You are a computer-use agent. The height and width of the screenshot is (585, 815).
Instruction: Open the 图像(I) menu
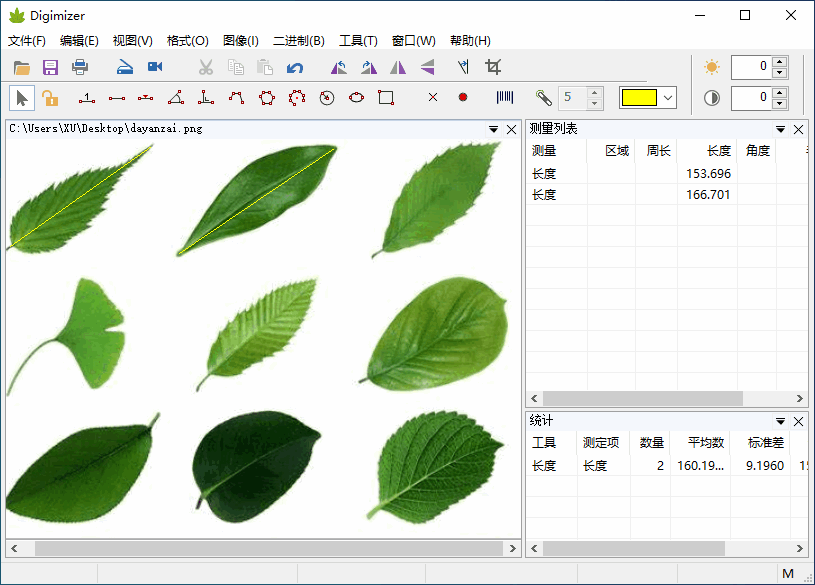[x=240, y=41]
